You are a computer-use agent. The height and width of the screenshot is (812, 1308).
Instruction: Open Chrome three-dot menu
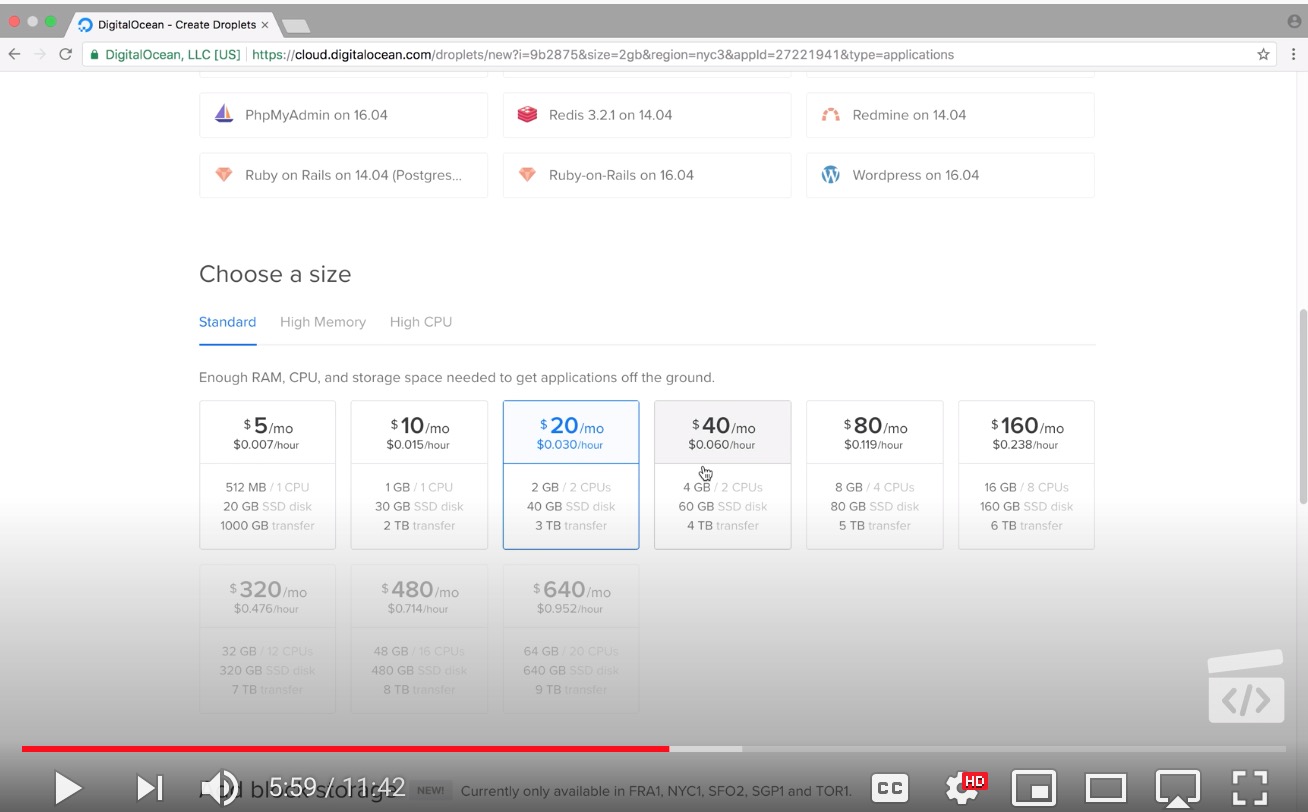(1291, 55)
